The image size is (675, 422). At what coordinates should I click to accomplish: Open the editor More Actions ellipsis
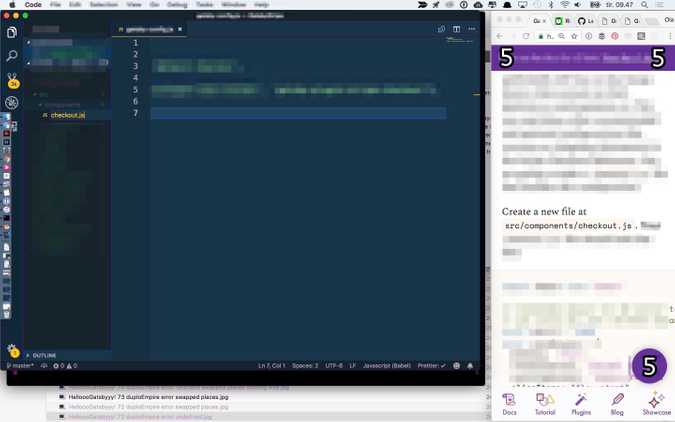tap(471, 29)
